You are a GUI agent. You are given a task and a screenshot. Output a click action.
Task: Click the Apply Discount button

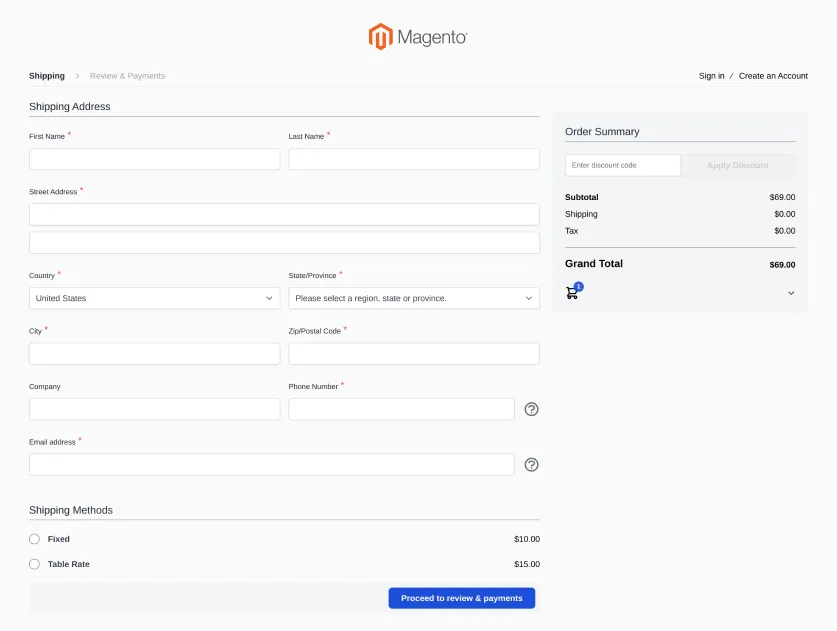tap(739, 165)
